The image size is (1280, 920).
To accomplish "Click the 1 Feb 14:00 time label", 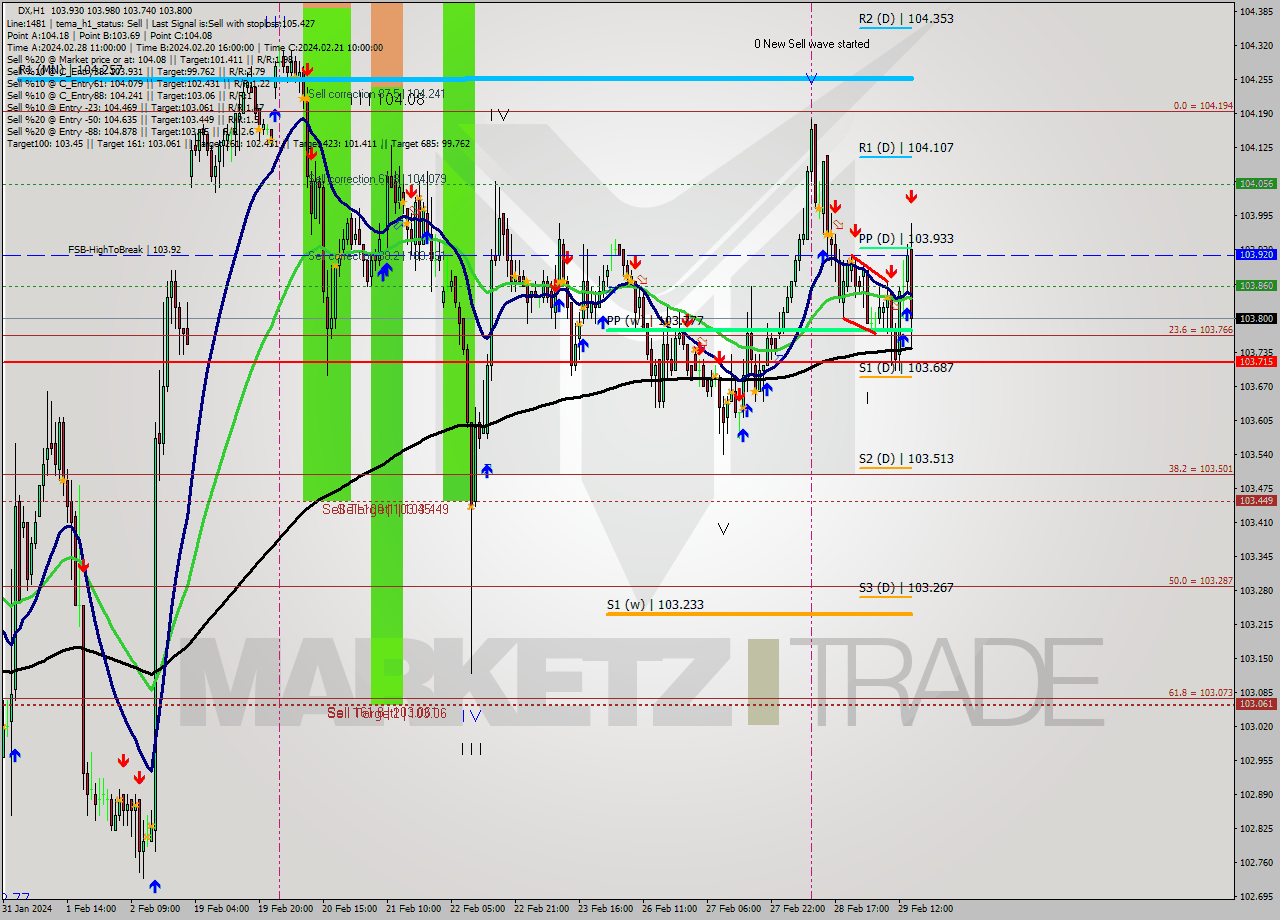I will [x=91, y=910].
